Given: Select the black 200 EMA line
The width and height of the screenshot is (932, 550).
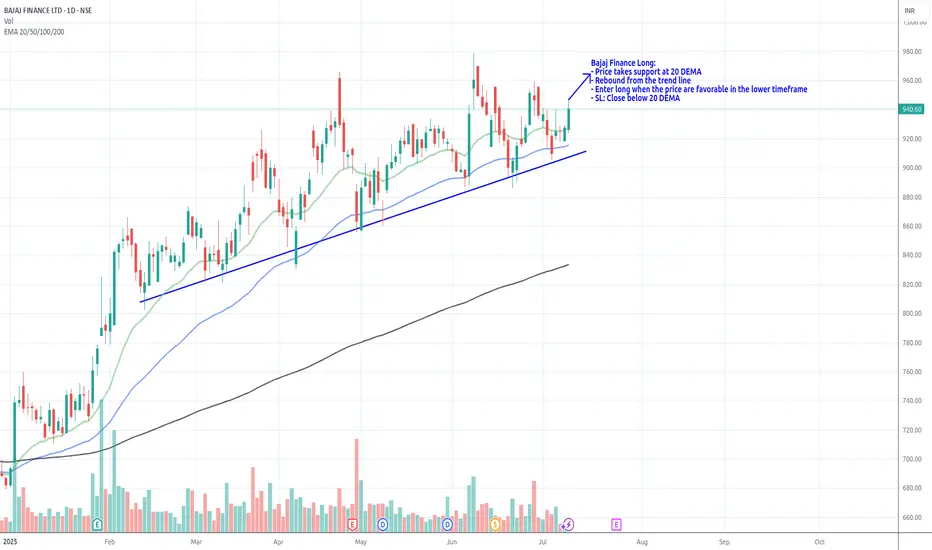Looking at the screenshot, I should (x=284, y=377).
